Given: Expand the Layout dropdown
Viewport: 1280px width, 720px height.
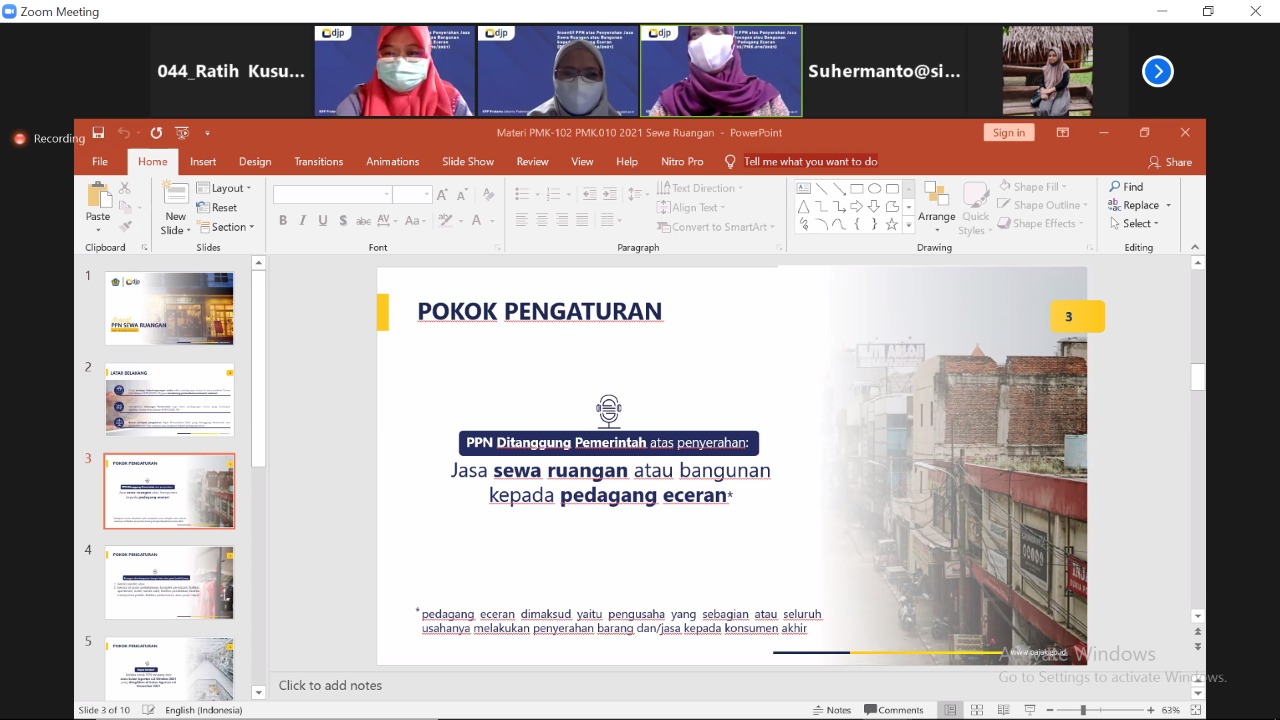Looking at the screenshot, I should click(x=225, y=188).
